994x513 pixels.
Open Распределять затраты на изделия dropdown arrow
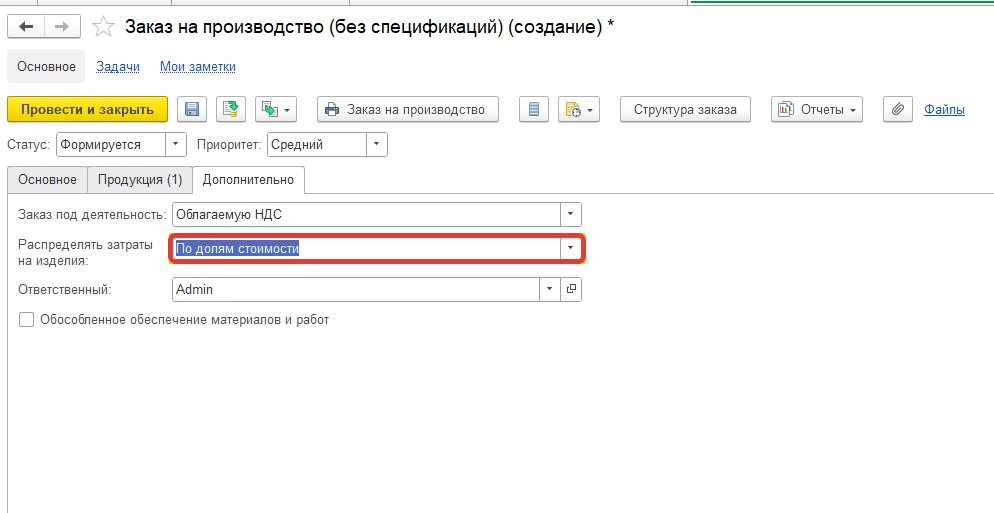(571, 249)
